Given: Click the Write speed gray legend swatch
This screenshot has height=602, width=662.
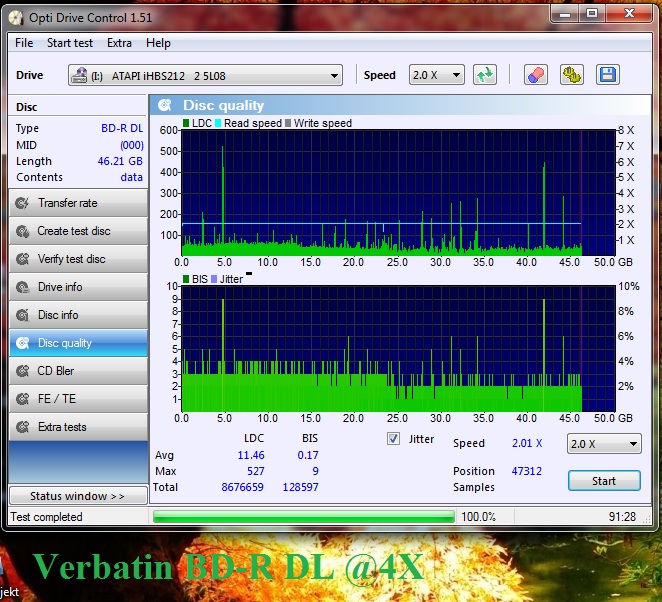Looking at the screenshot, I should [288, 123].
